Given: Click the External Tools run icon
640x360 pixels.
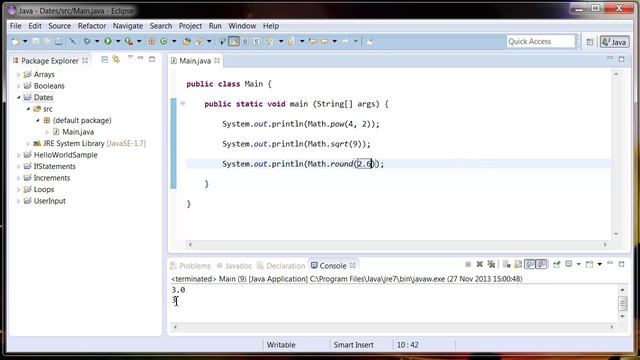Looking at the screenshot, I should 129,41.
